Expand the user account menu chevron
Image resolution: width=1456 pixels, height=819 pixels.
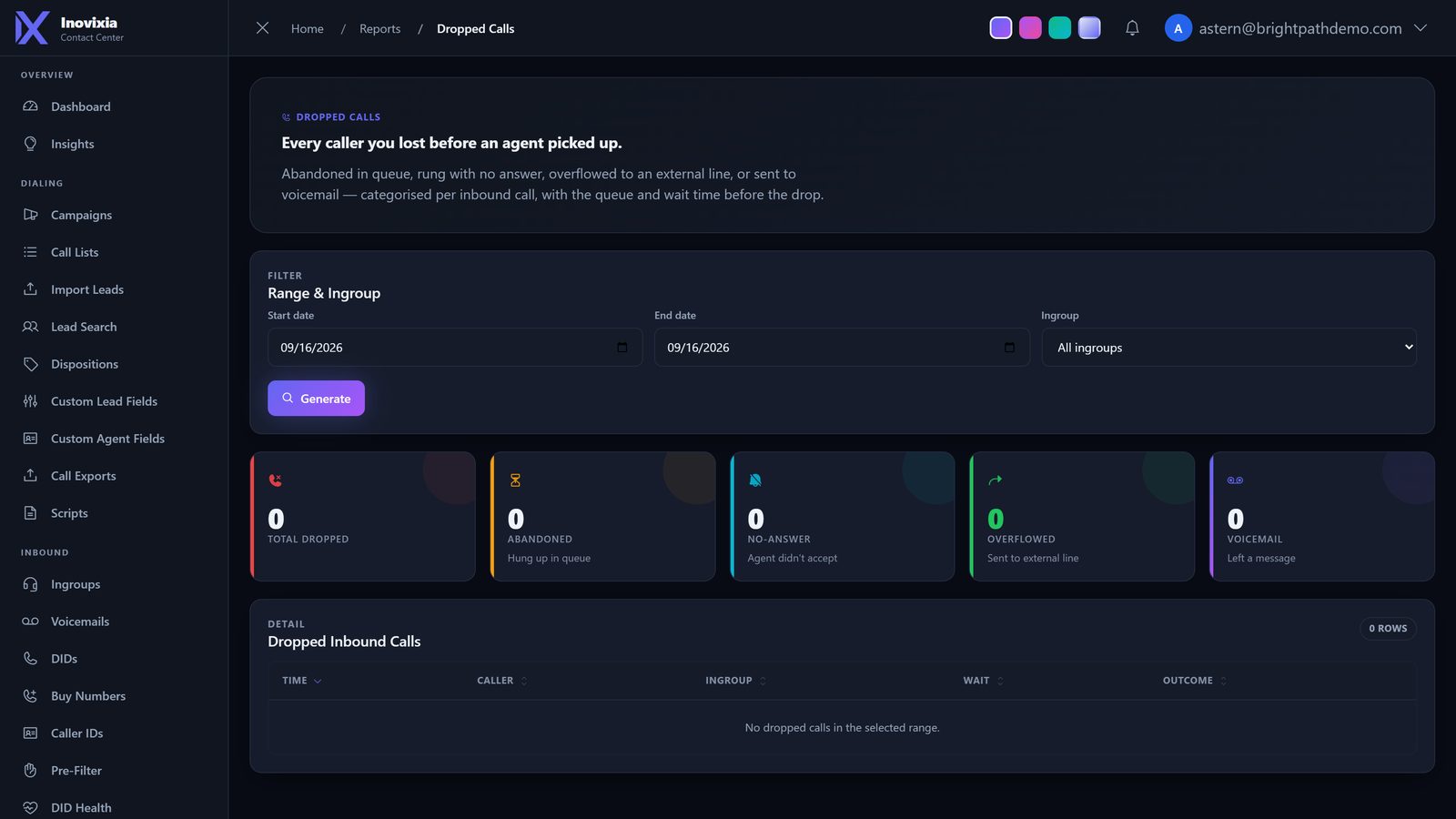[1421, 28]
